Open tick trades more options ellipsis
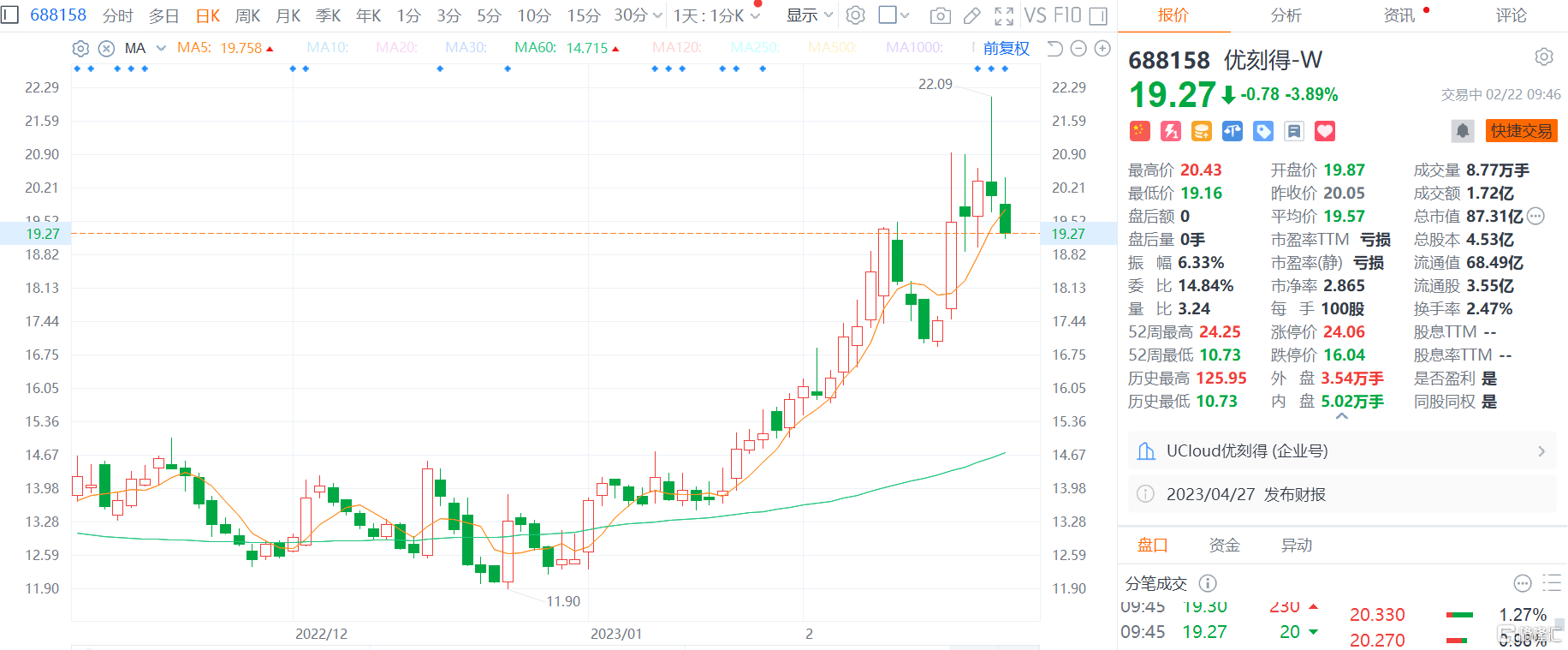The width and height of the screenshot is (1568, 650). [x=1523, y=583]
